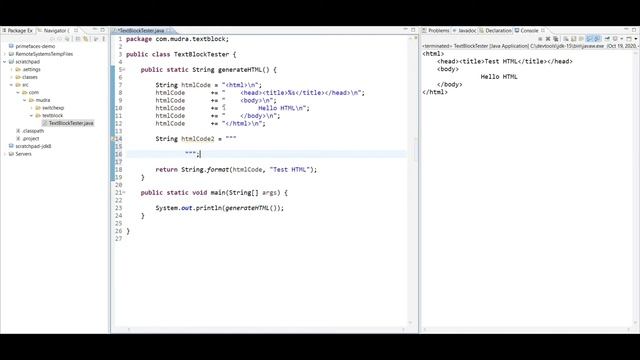The height and width of the screenshot is (360, 640).
Task: Click 'Hello HTML' in the Console output
Action: click(499, 77)
